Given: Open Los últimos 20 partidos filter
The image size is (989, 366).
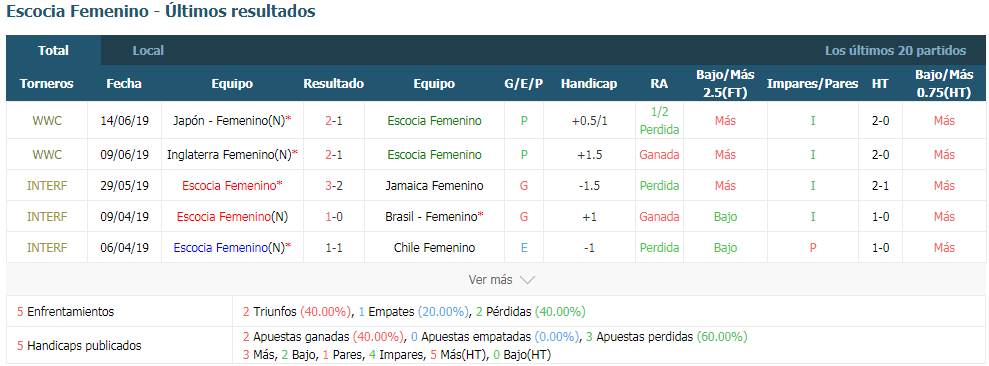Looking at the screenshot, I should point(896,50).
